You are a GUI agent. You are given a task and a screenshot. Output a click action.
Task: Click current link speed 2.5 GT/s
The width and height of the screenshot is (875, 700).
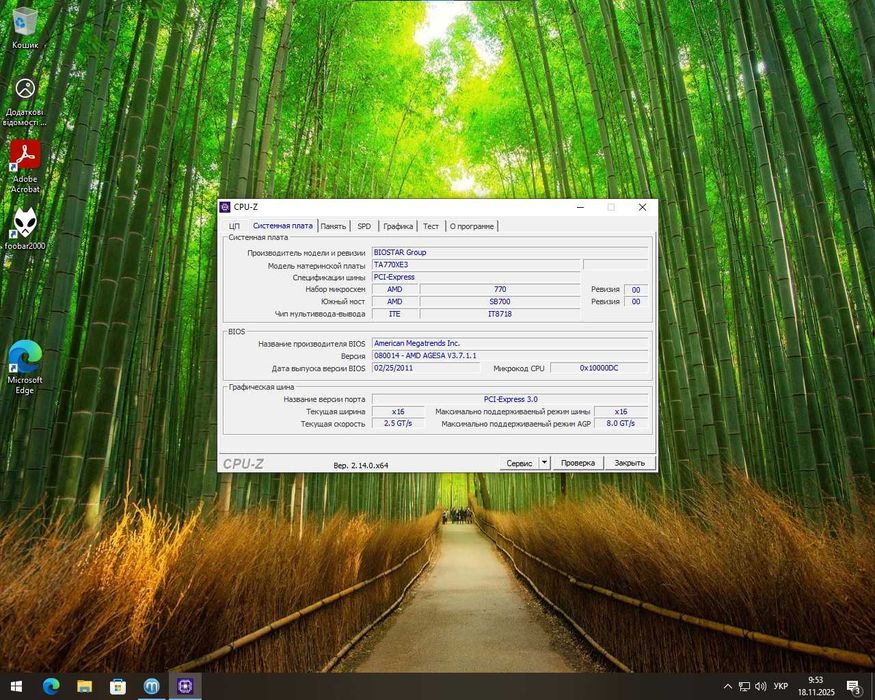point(398,423)
